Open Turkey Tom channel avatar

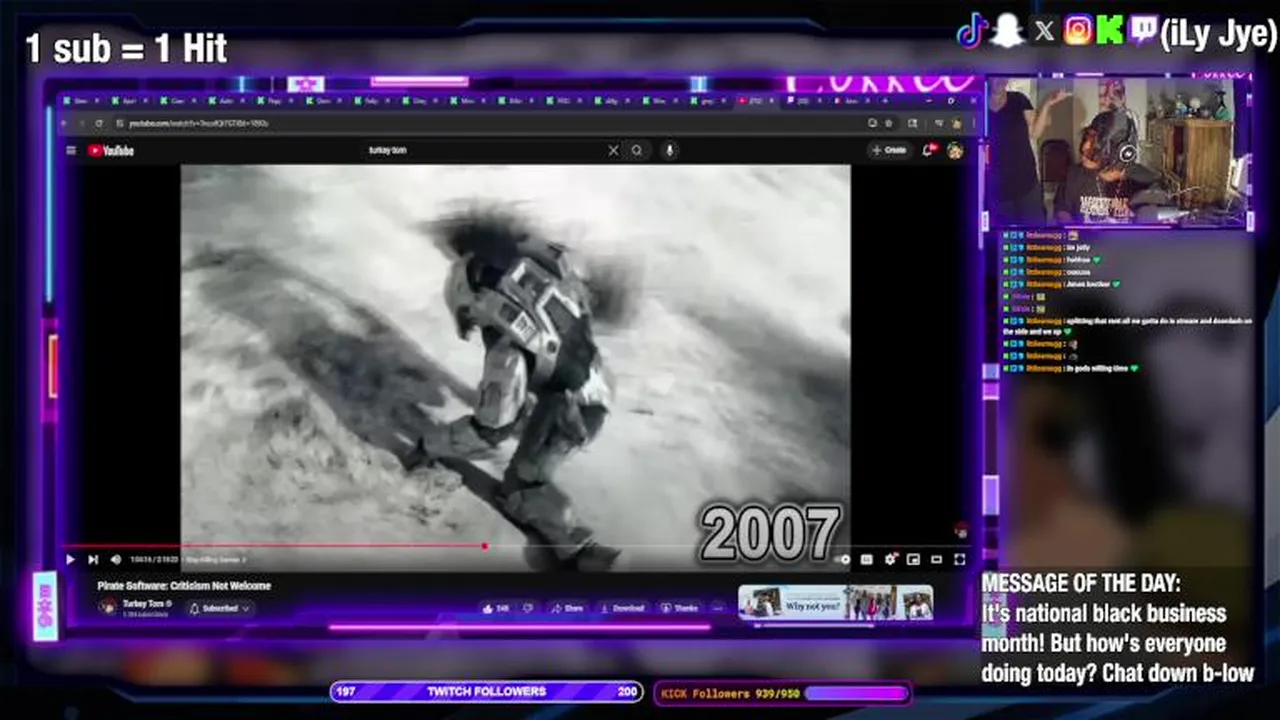click(x=108, y=607)
